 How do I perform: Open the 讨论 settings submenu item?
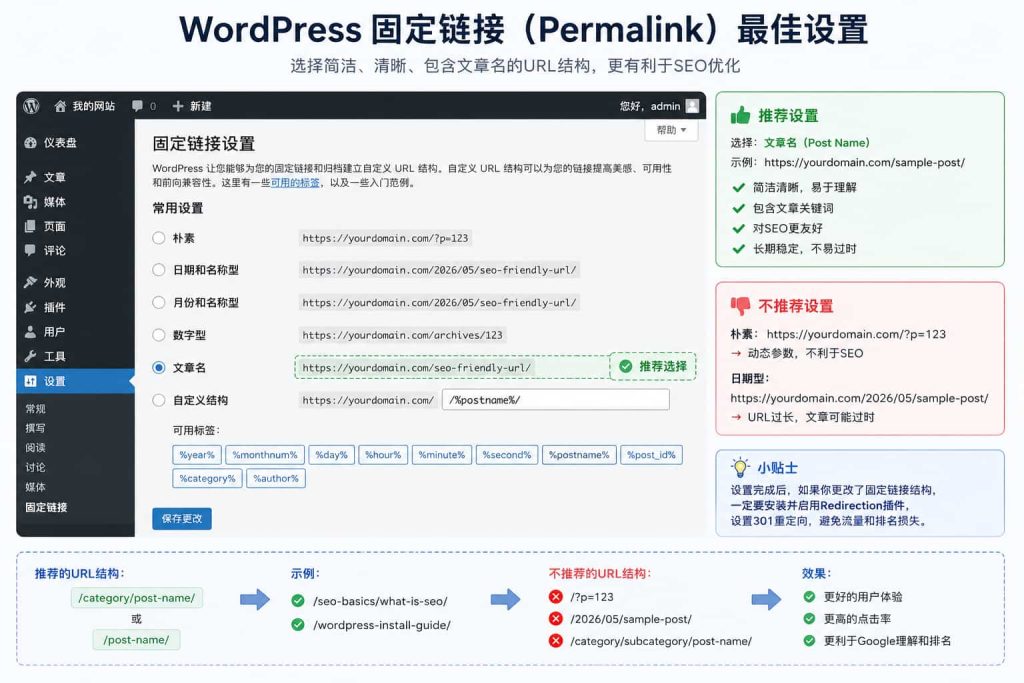coord(35,468)
